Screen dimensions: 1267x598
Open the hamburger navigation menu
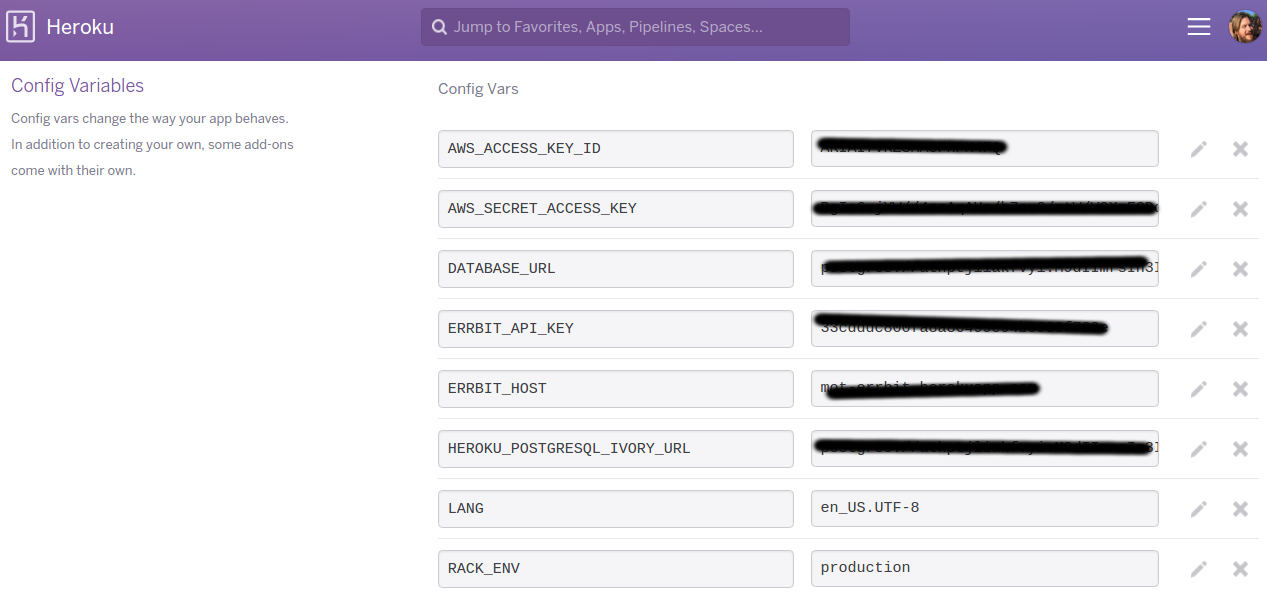(1198, 27)
